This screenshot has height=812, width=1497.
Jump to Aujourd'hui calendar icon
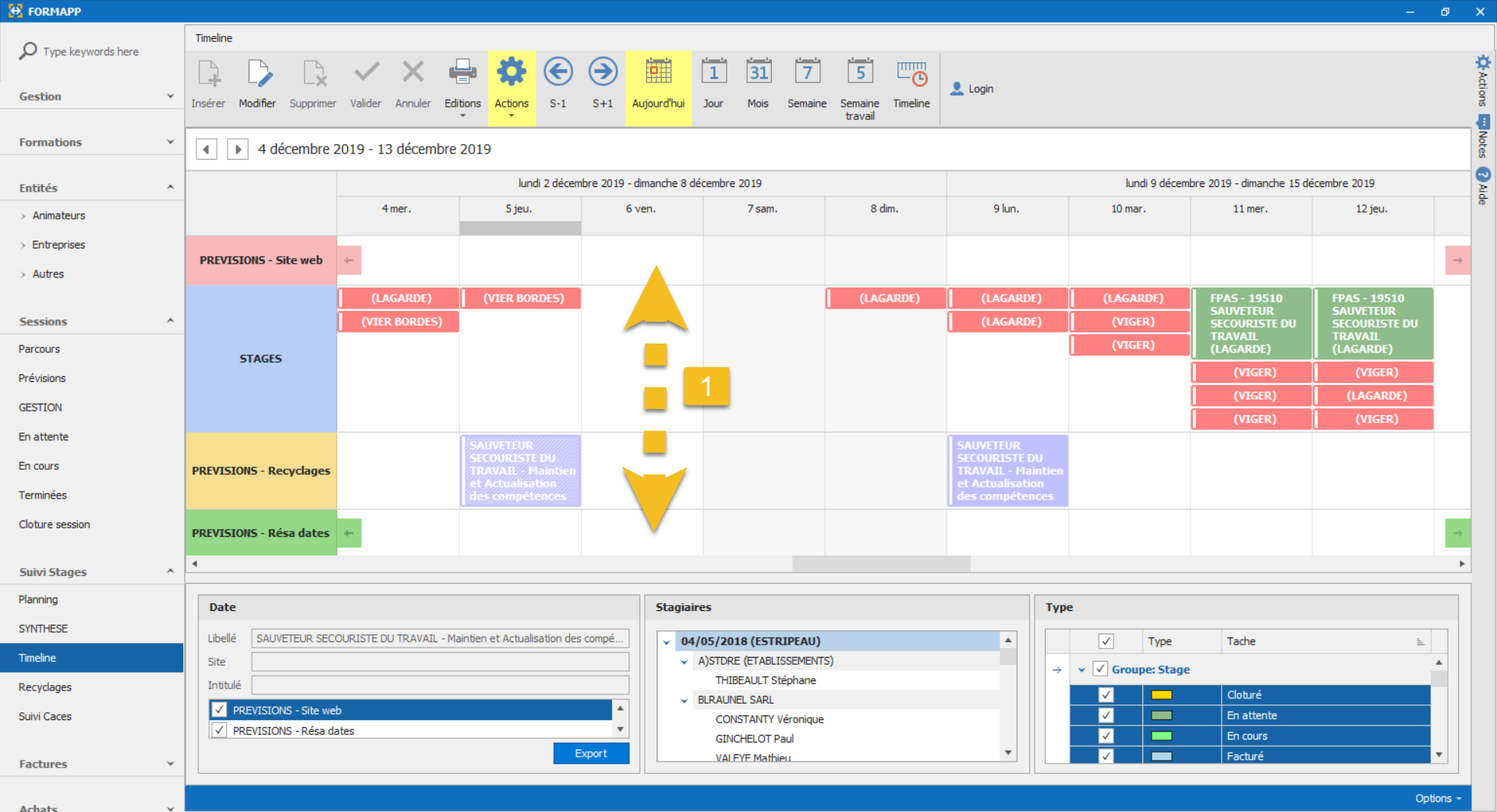[x=658, y=72]
